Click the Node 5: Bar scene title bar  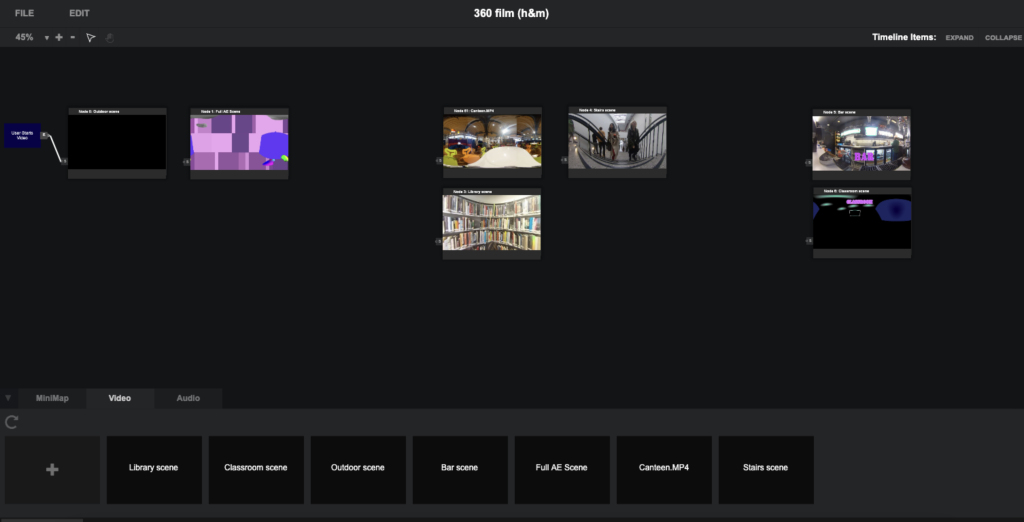[x=861, y=112]
